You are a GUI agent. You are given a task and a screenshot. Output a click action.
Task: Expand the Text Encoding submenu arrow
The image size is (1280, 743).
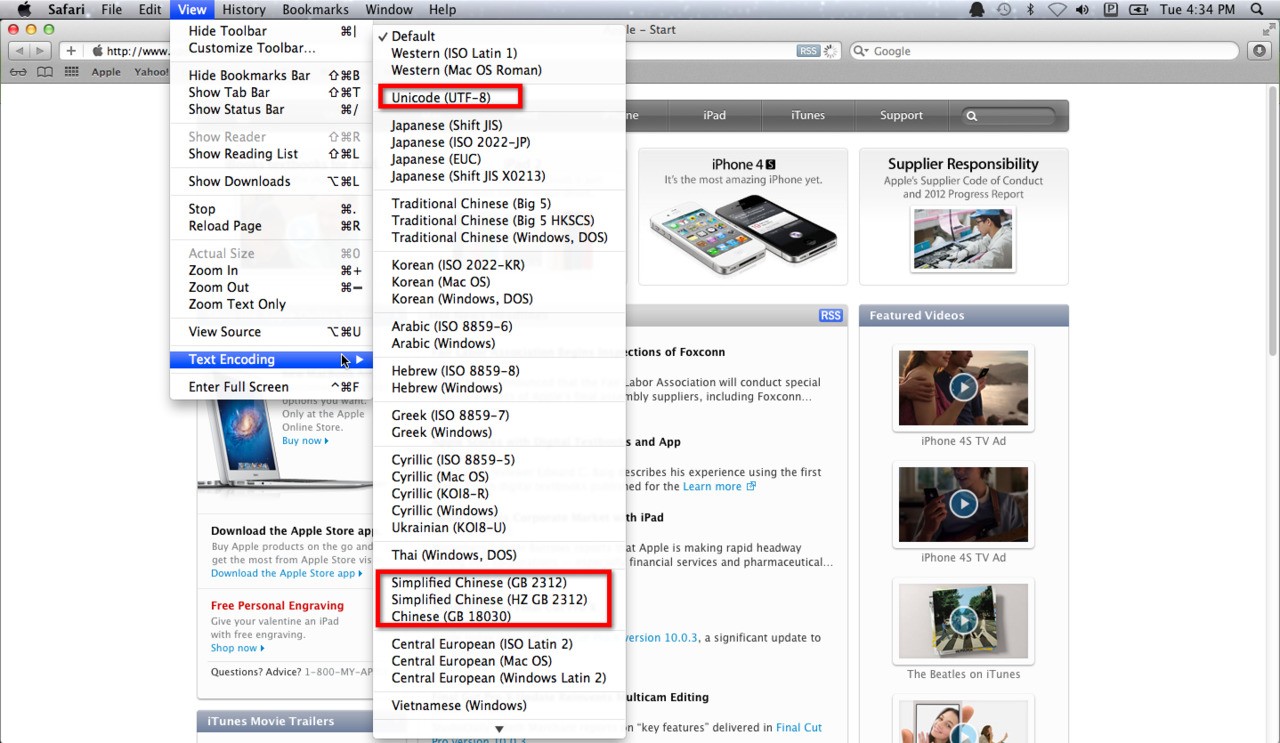pyautogui.click(x=359, y=360)
